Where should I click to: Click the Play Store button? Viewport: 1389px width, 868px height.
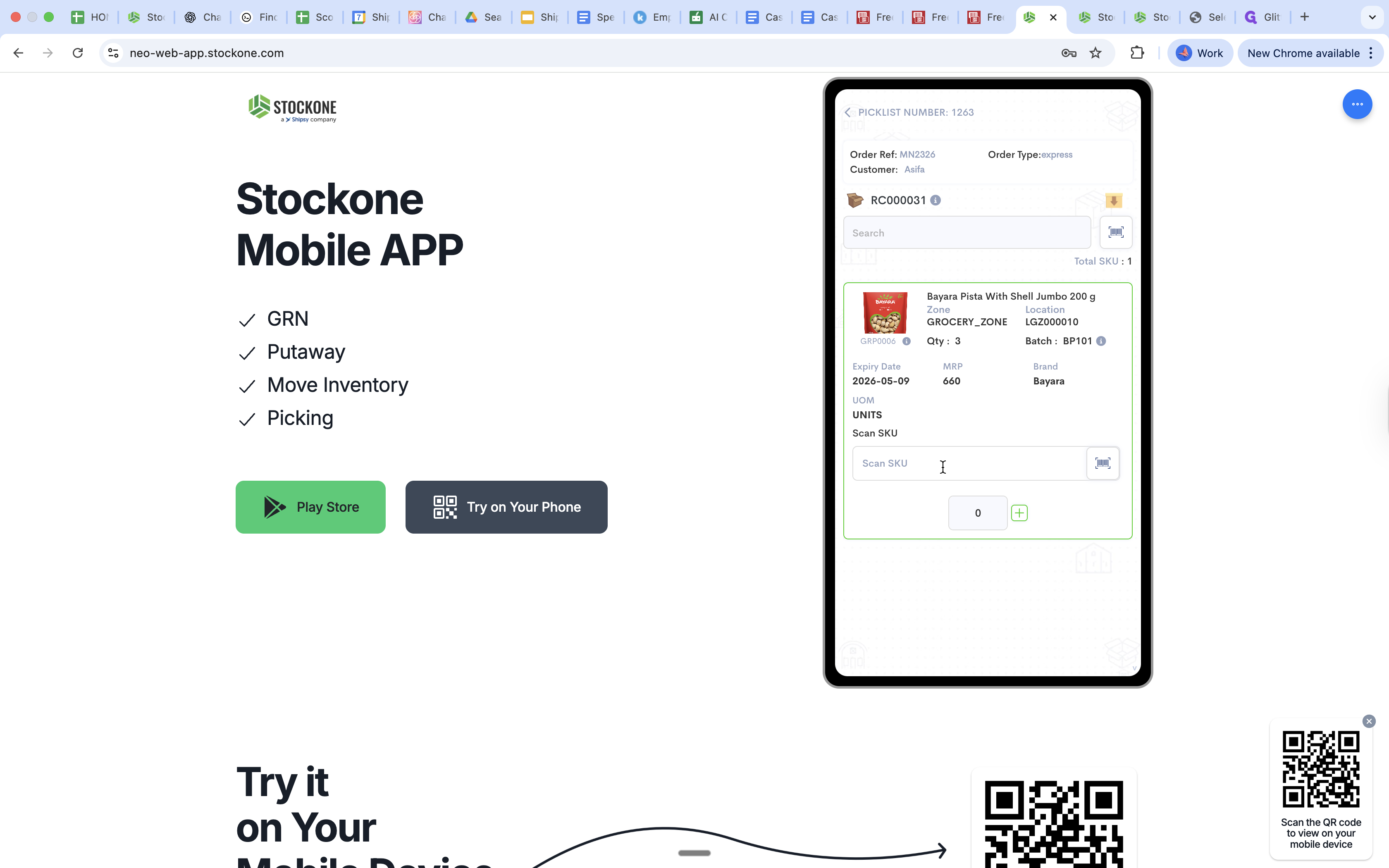pyautogui.click(x=310, y=507)
